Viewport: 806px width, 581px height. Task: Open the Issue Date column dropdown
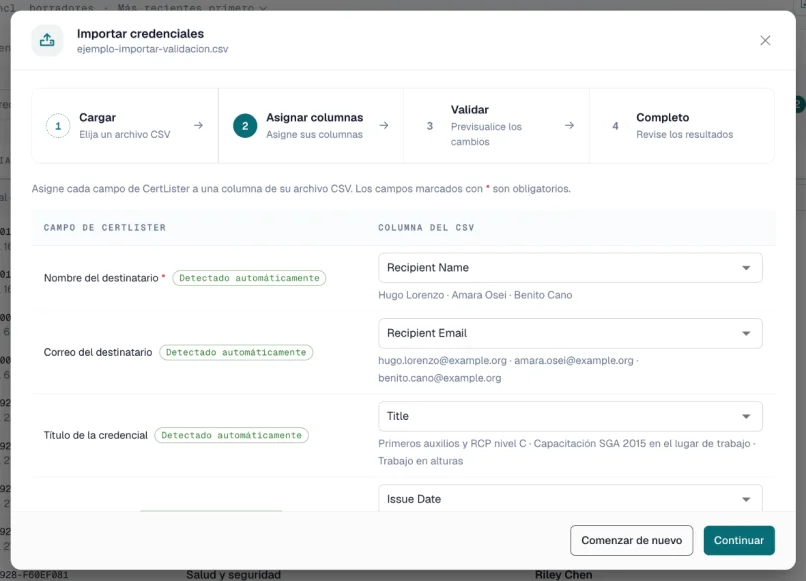(570, 498)
